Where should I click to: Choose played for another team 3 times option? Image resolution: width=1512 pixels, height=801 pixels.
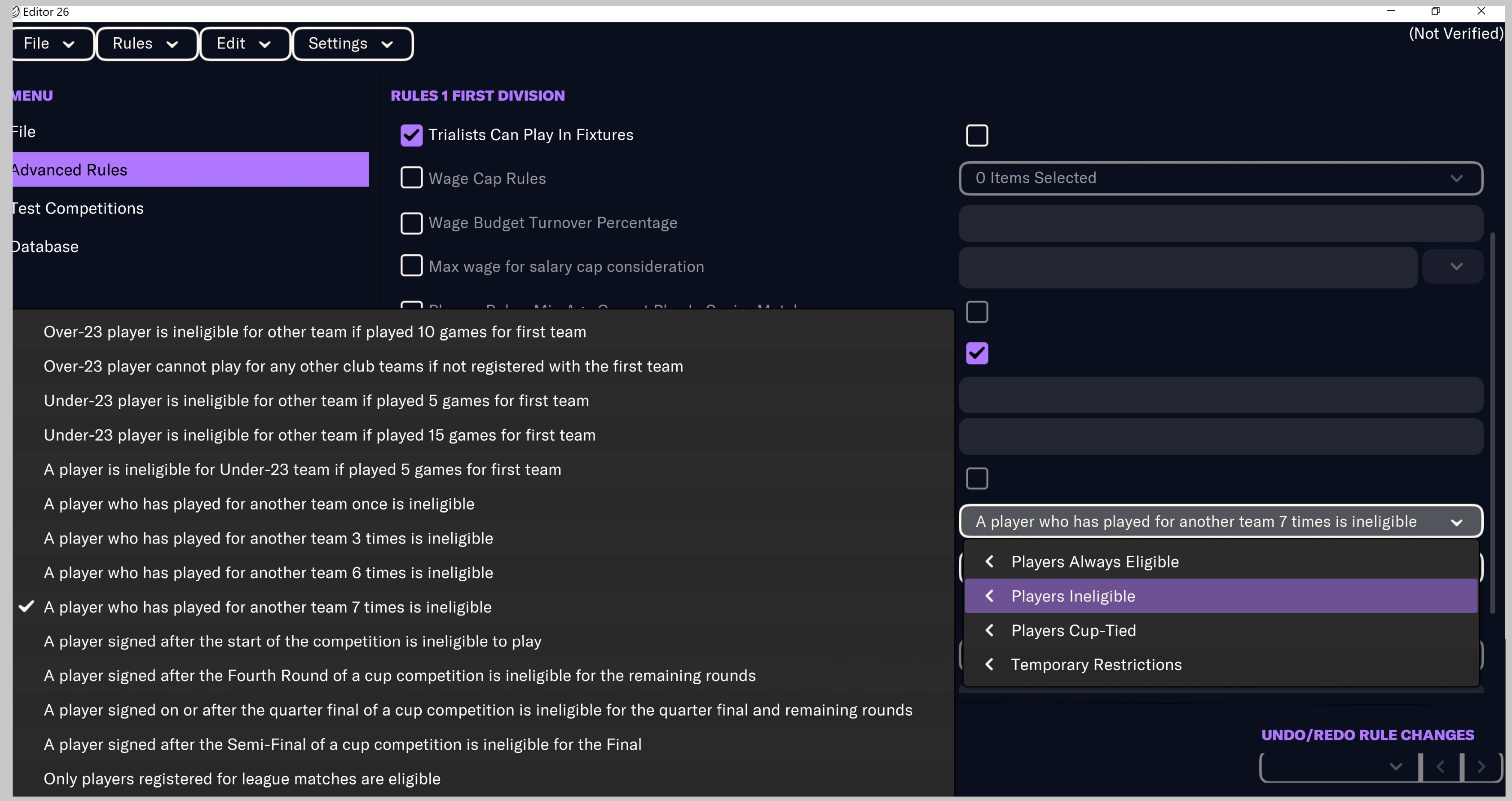(268, 538)
